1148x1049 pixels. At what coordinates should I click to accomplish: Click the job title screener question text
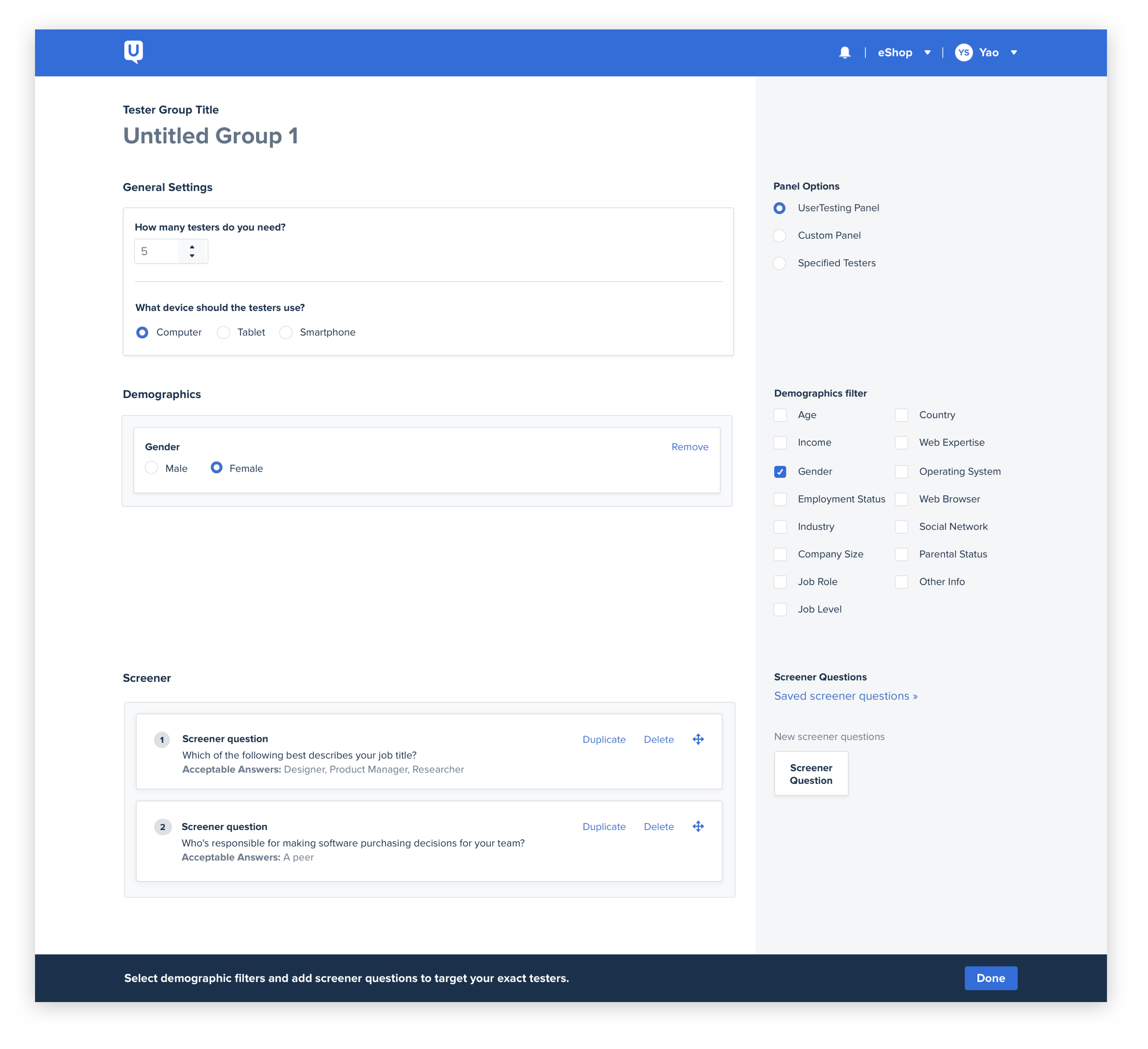click(x=299, y=755)
